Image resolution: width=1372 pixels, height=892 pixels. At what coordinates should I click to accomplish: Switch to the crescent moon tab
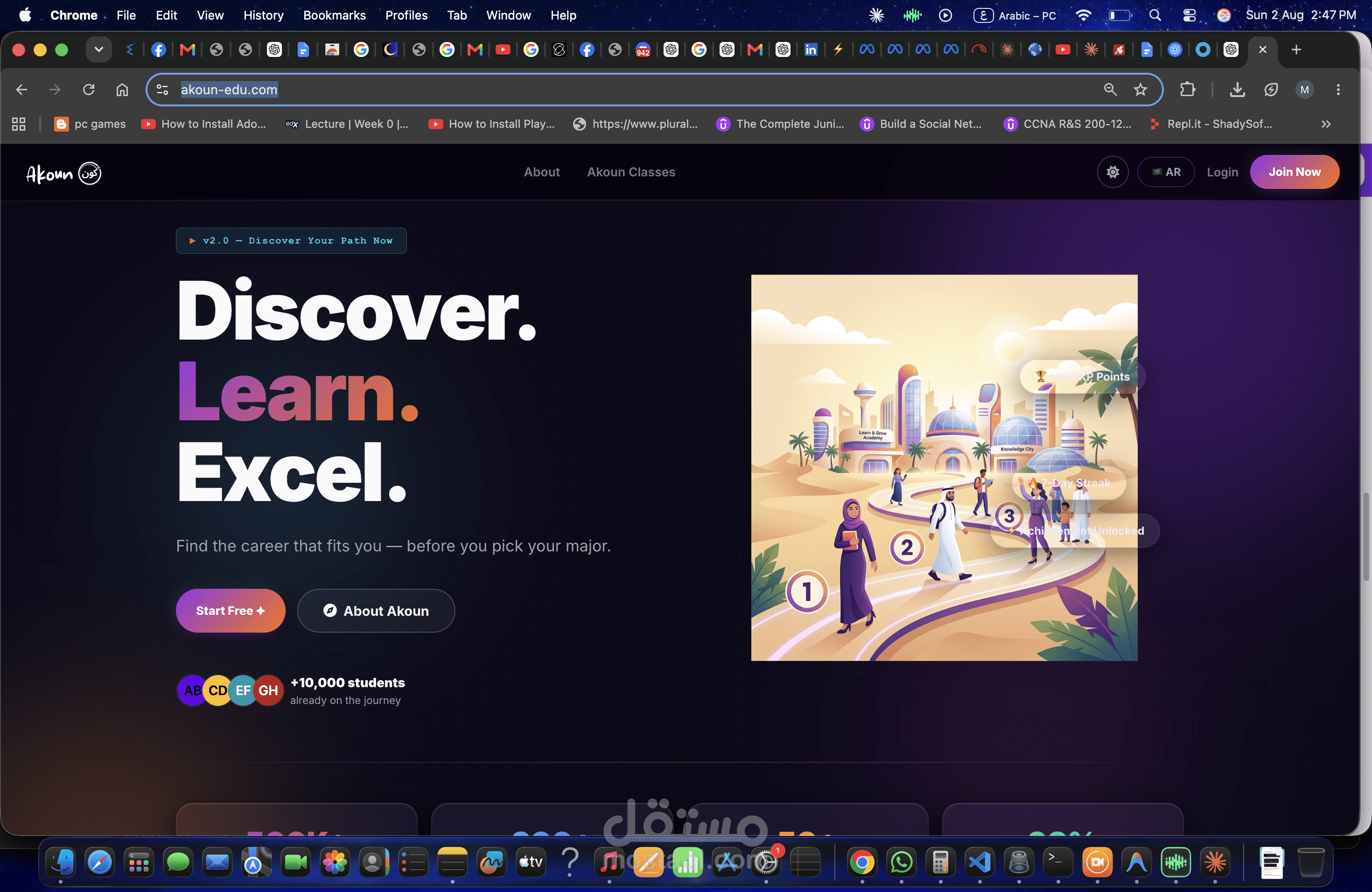click(x=390, y=49)
